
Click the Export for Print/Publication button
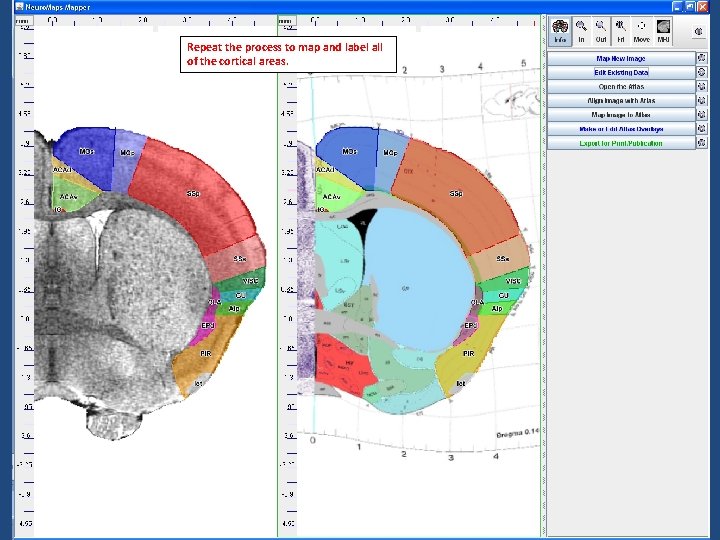point(621,143)
